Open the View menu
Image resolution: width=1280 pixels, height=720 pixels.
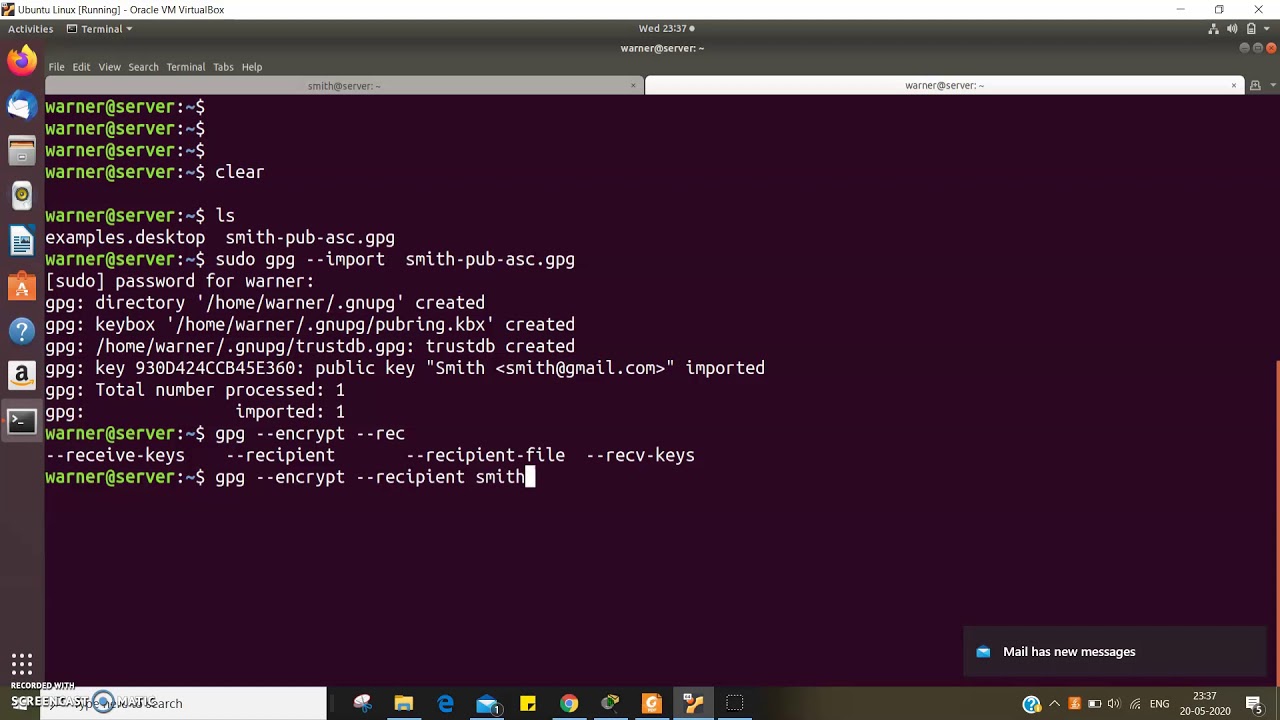[109, 67]
